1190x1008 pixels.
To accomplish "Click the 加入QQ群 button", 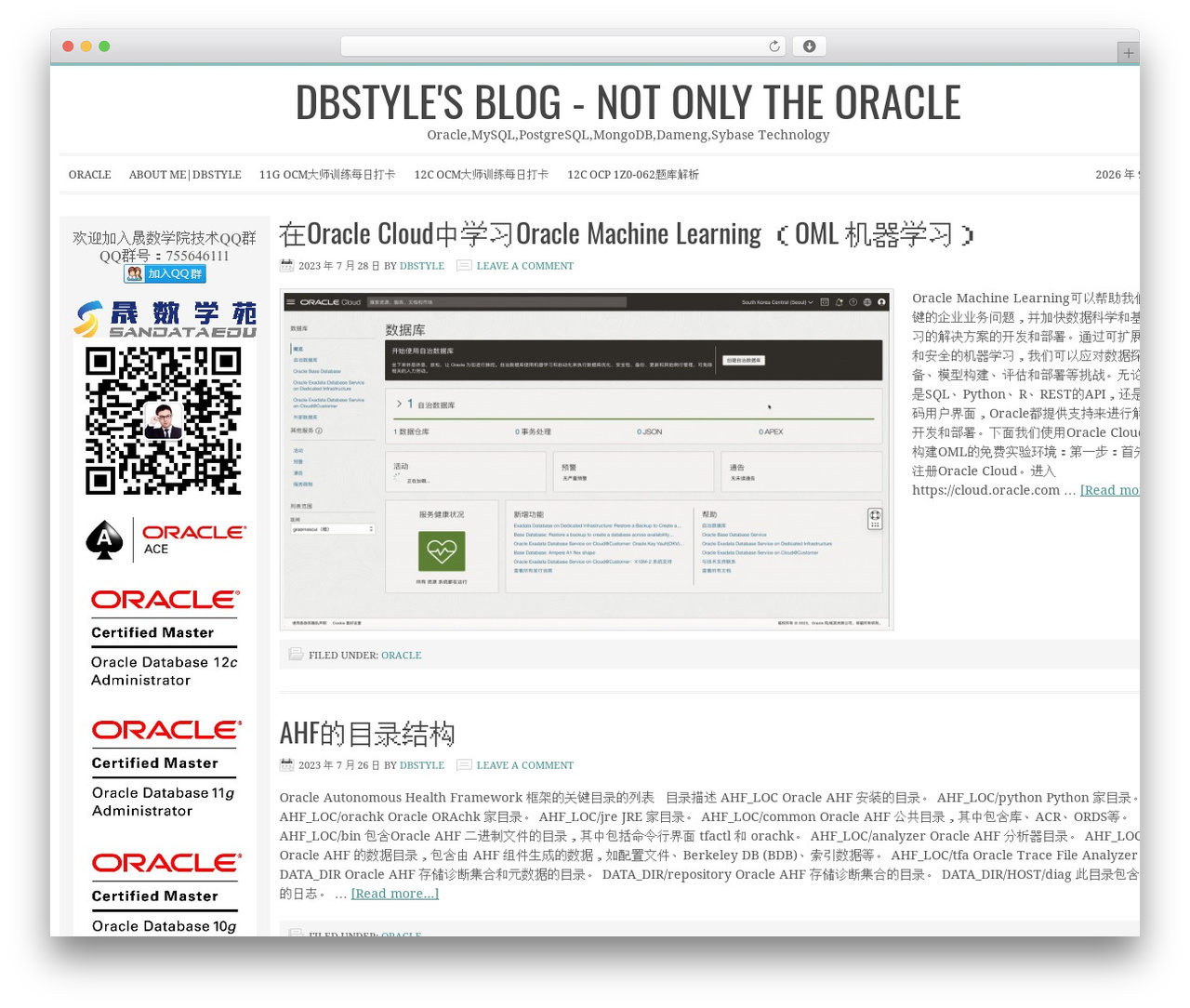I will coord(165,273).
